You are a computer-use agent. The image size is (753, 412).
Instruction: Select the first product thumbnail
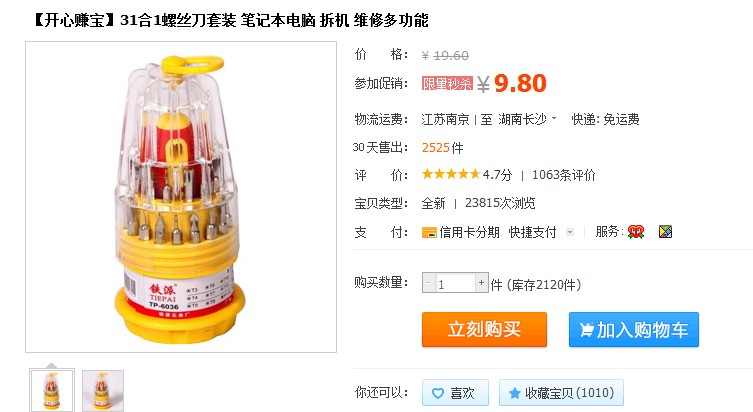(52, 390)
